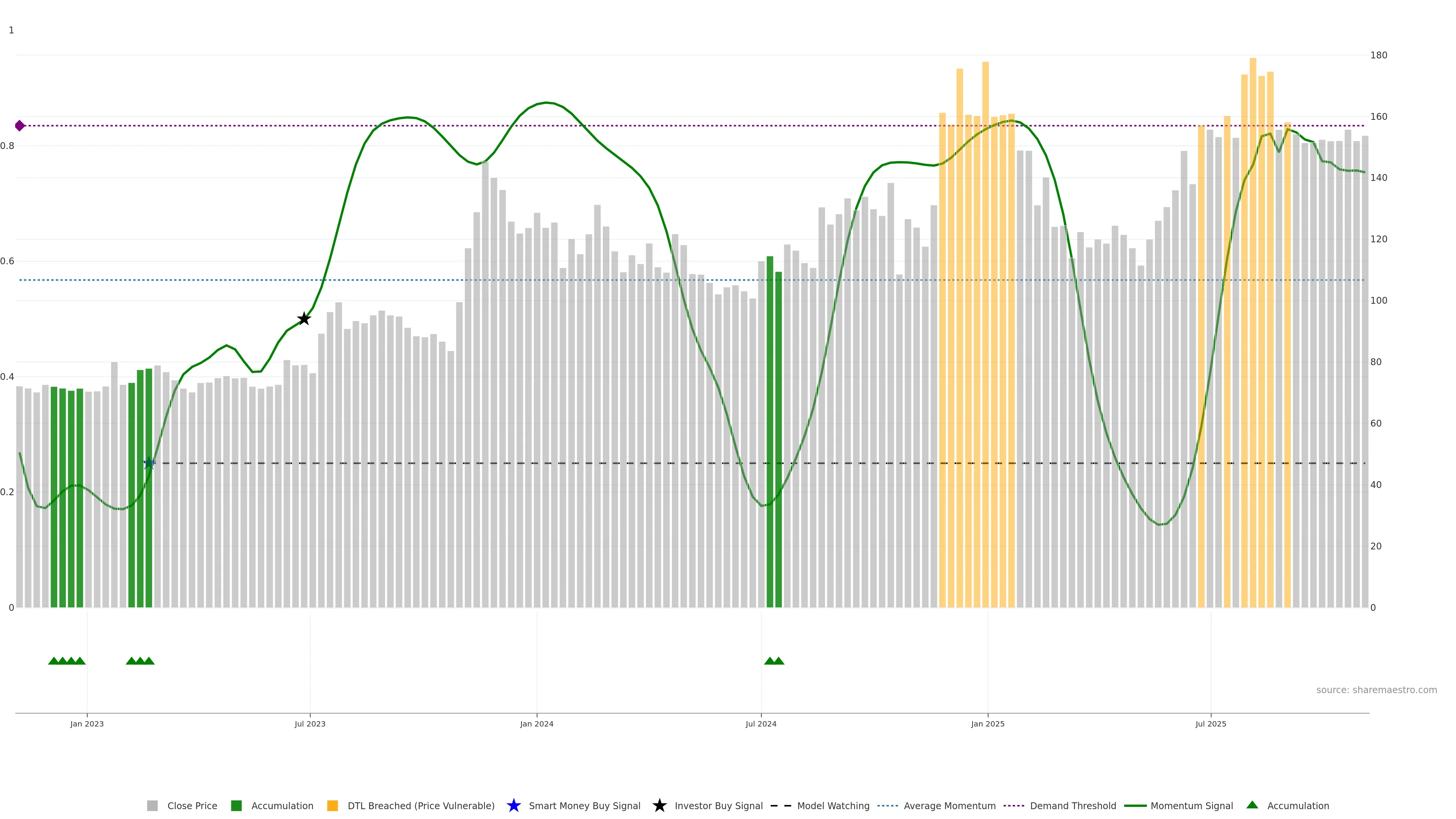Toggle the Model Watching legend entry
1456x819 pixels.
click(x=833, y=805)
